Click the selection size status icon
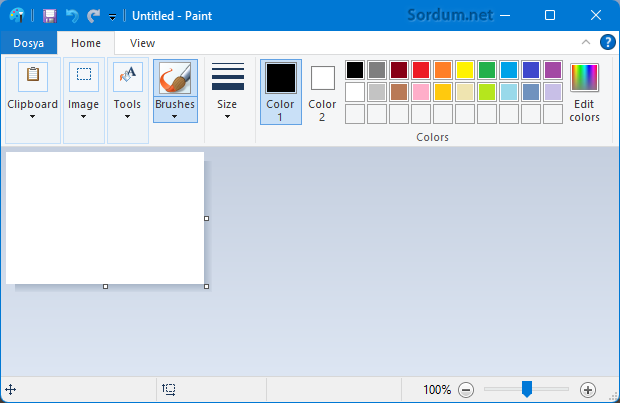The height and width of the screenshot is (403, 620). coord(169,390)
